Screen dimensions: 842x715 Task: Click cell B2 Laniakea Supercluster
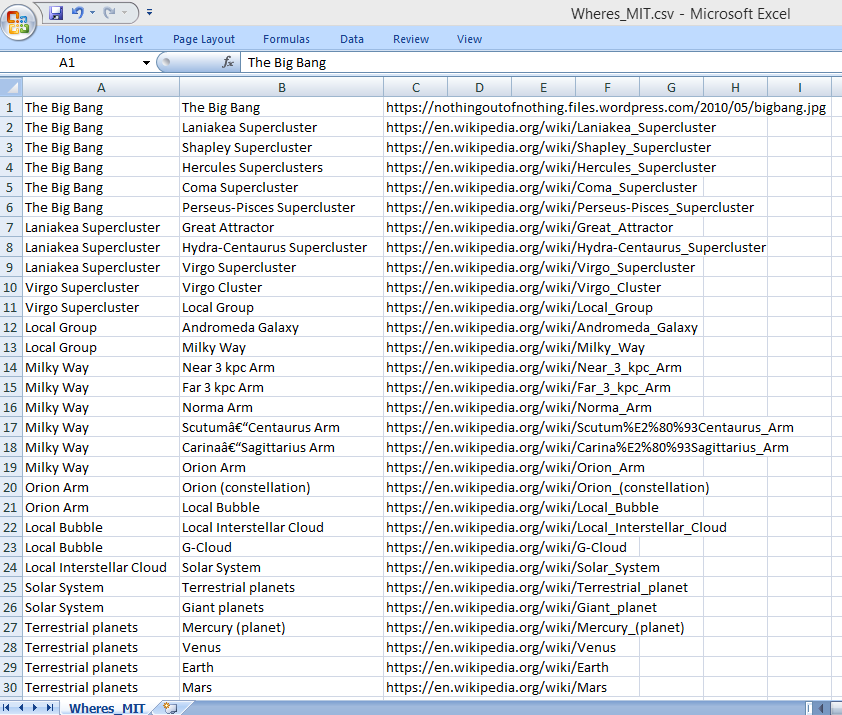[x=281, y=127]
